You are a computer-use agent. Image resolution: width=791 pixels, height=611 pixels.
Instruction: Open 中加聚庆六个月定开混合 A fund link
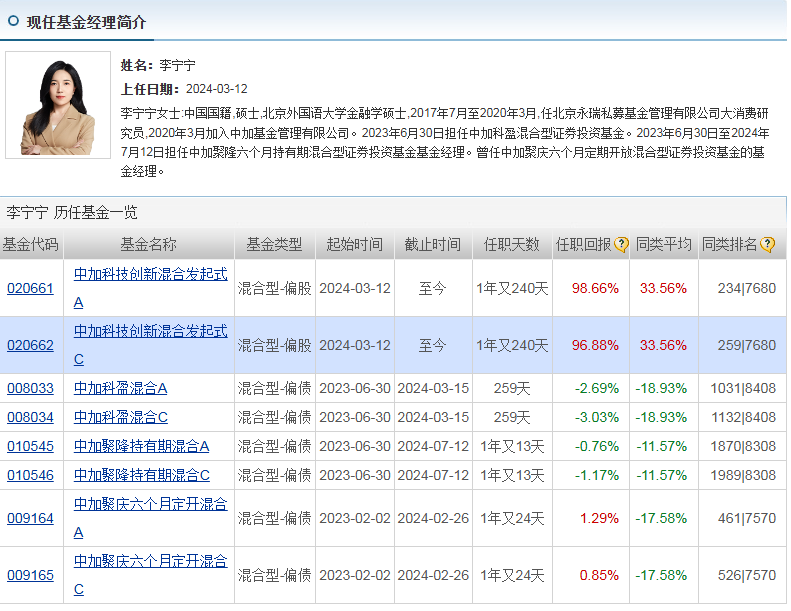click(x=150, y=518)
